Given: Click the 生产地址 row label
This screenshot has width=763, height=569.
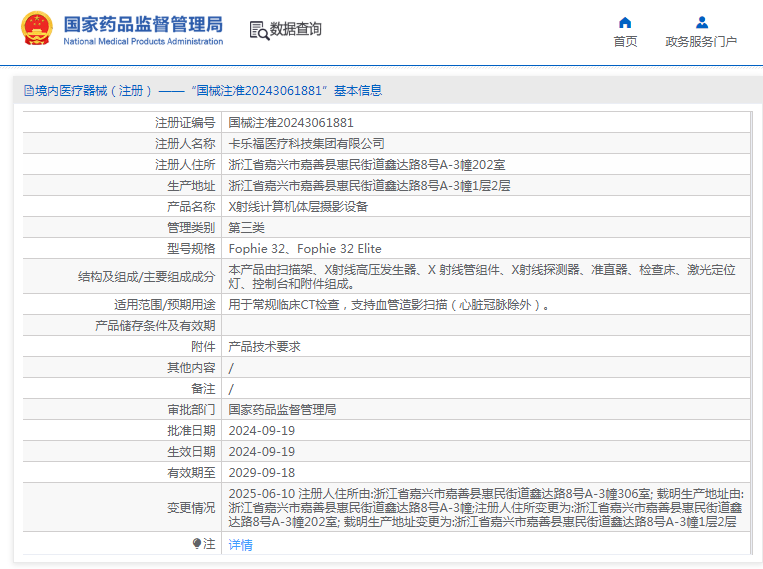Looking at the screenshot, I should (191, 185).
